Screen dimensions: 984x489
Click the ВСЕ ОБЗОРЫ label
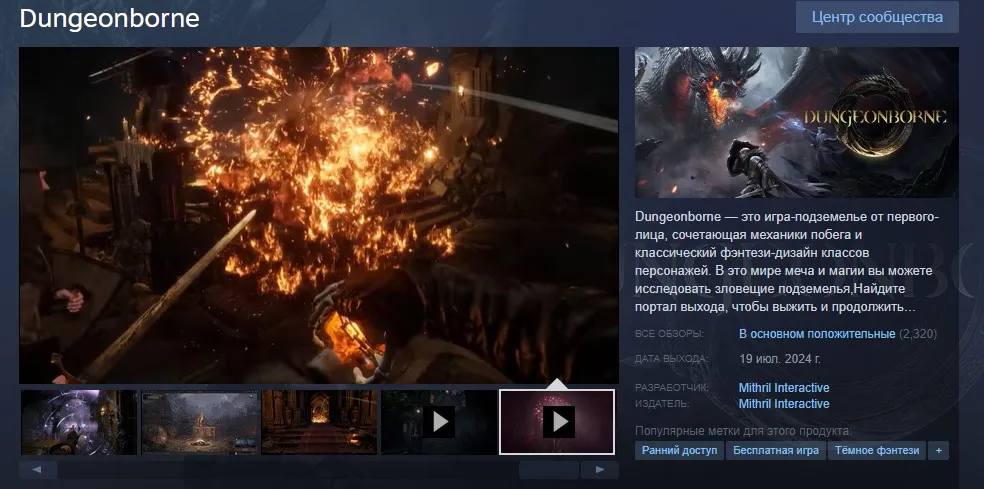tap(670, 334)
